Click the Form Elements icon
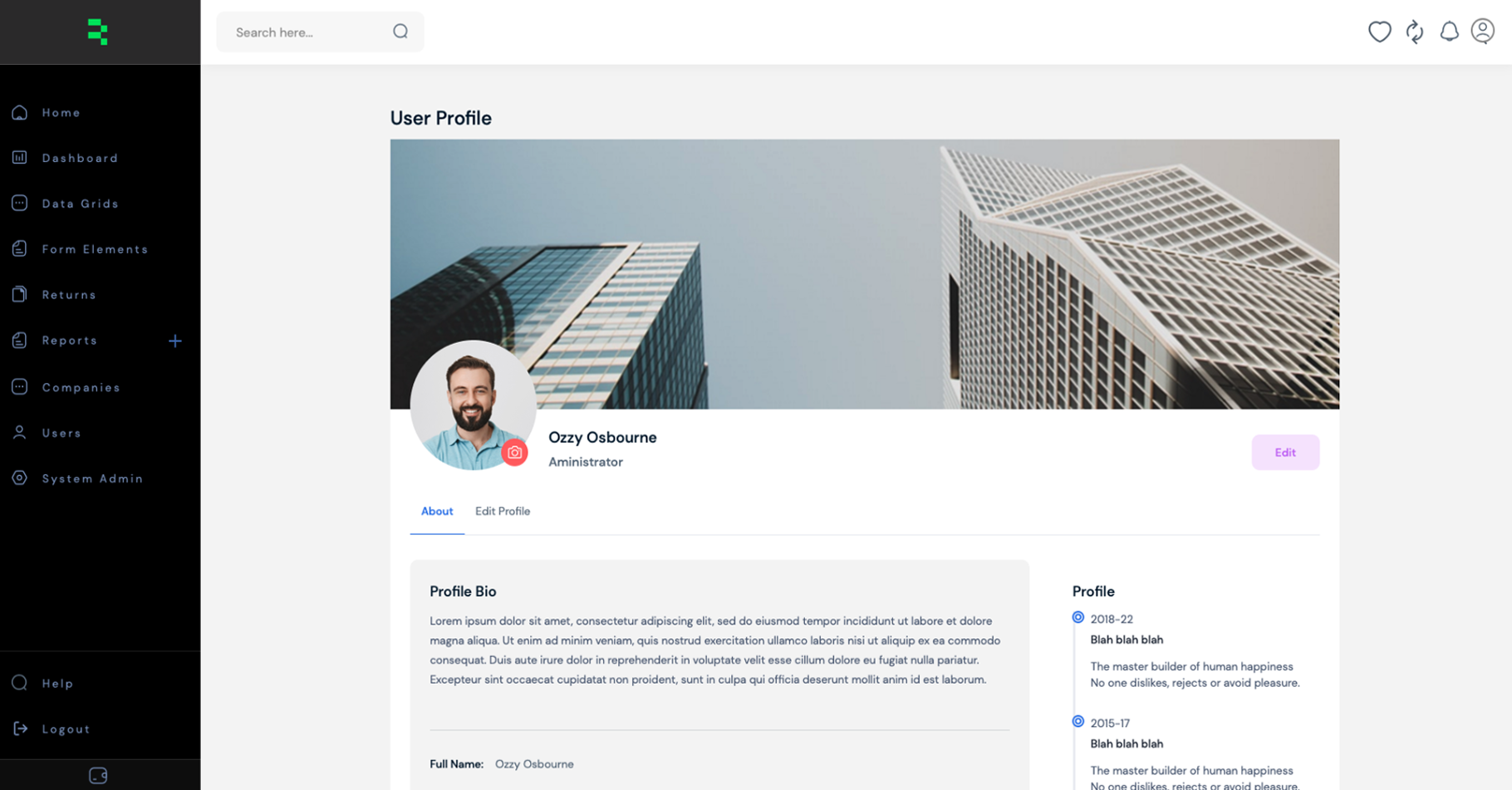1512x790 pixels. pyautogui.click(x=20, y=248)
